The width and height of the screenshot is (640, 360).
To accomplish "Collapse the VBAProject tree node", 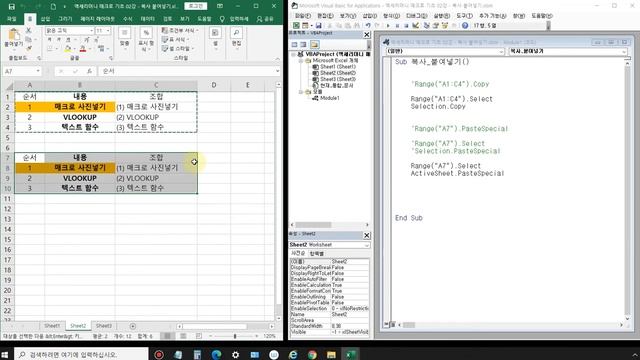I will (x=293, y=54).
